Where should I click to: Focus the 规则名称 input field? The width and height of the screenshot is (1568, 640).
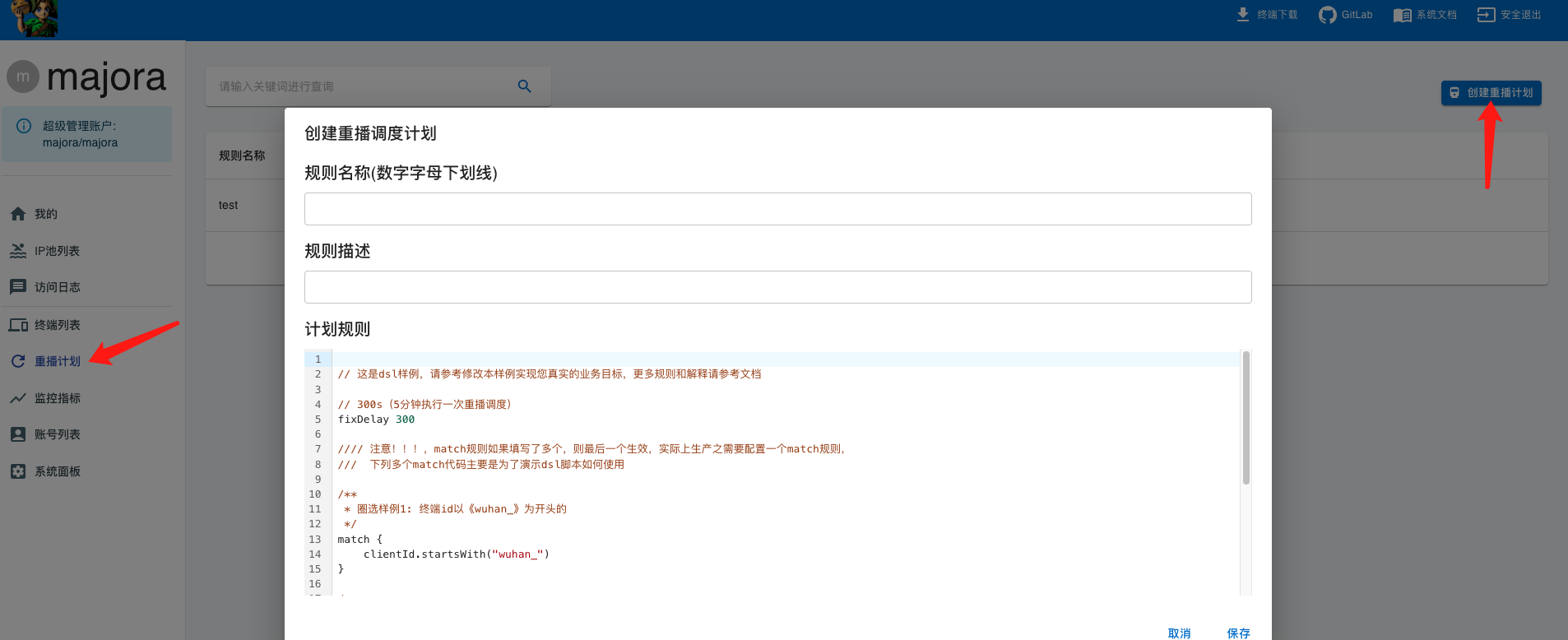[777, 209]
